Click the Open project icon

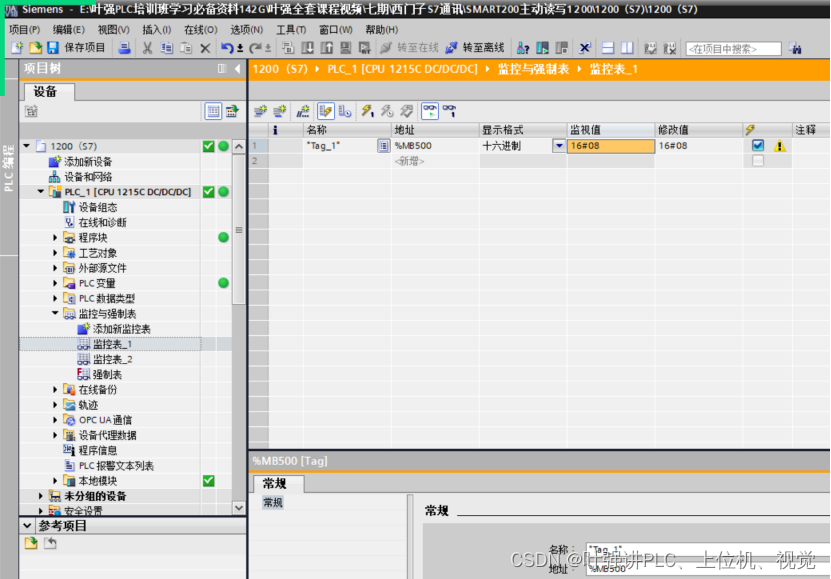35,48
